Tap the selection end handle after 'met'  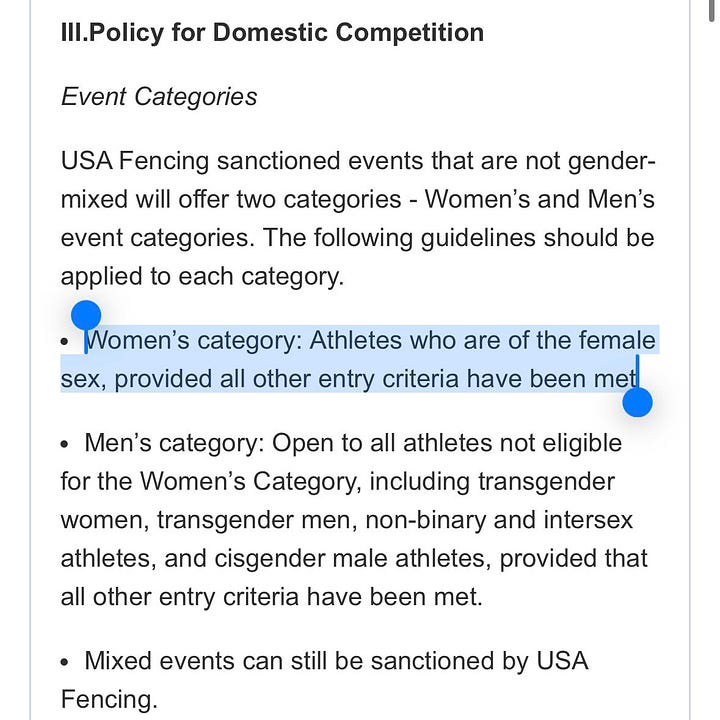pyautogui.click(x=637, y=402)
